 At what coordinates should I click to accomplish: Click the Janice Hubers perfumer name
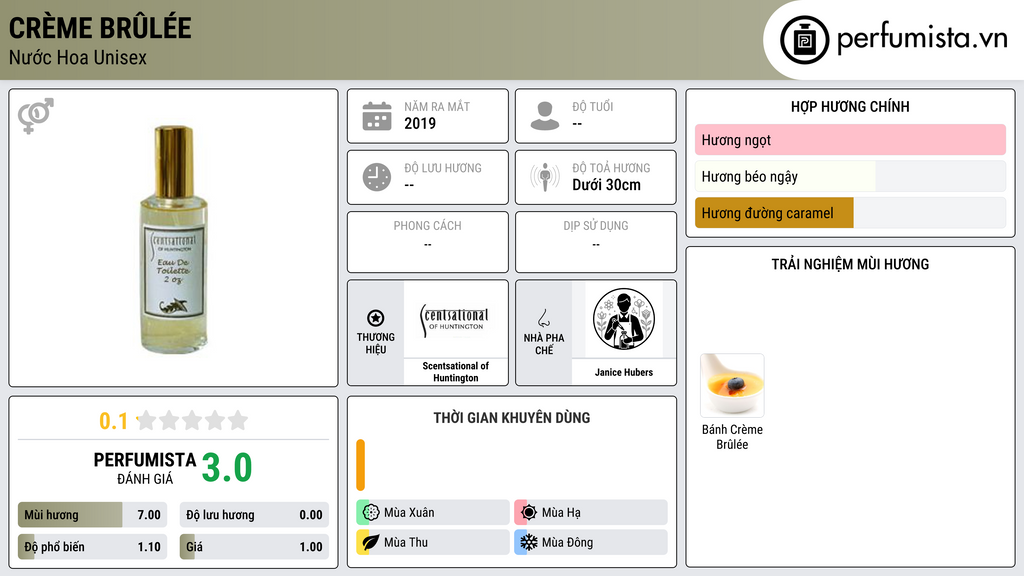[x=624, y=372]
